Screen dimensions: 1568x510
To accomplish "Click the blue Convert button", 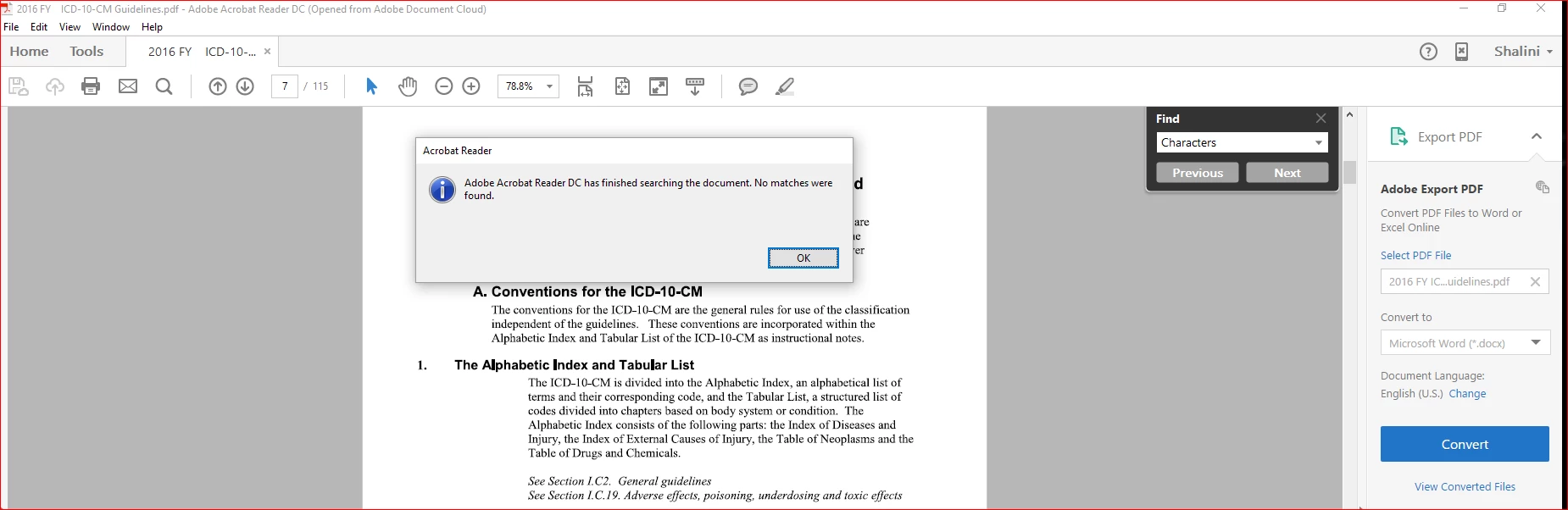I will coord(1465,444).
